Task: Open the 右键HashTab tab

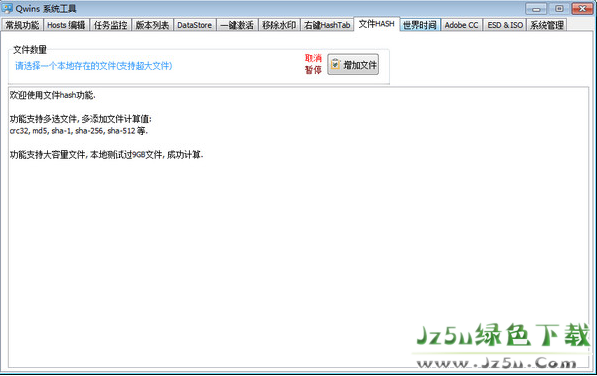Action: (x=327, y=25)
